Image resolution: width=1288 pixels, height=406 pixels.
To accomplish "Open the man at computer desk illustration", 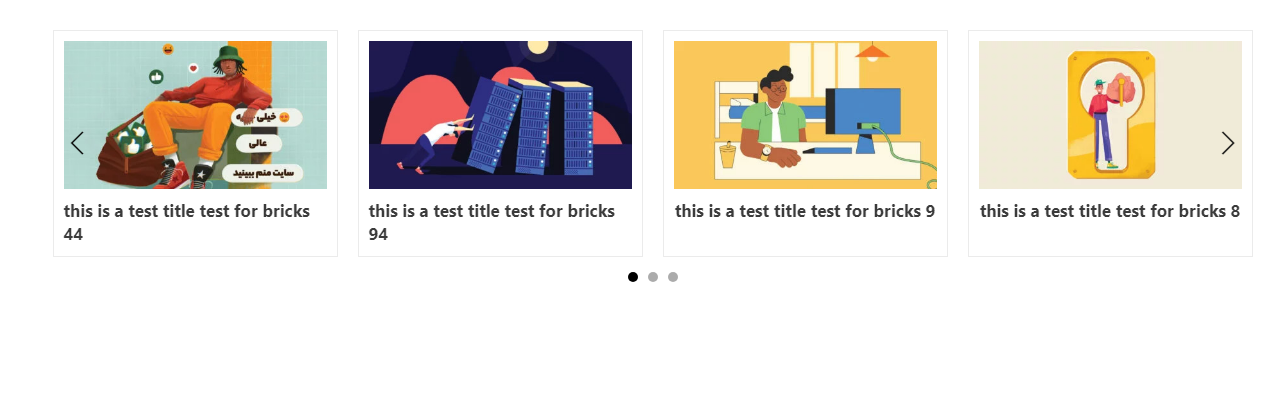I will pos(805,115).
